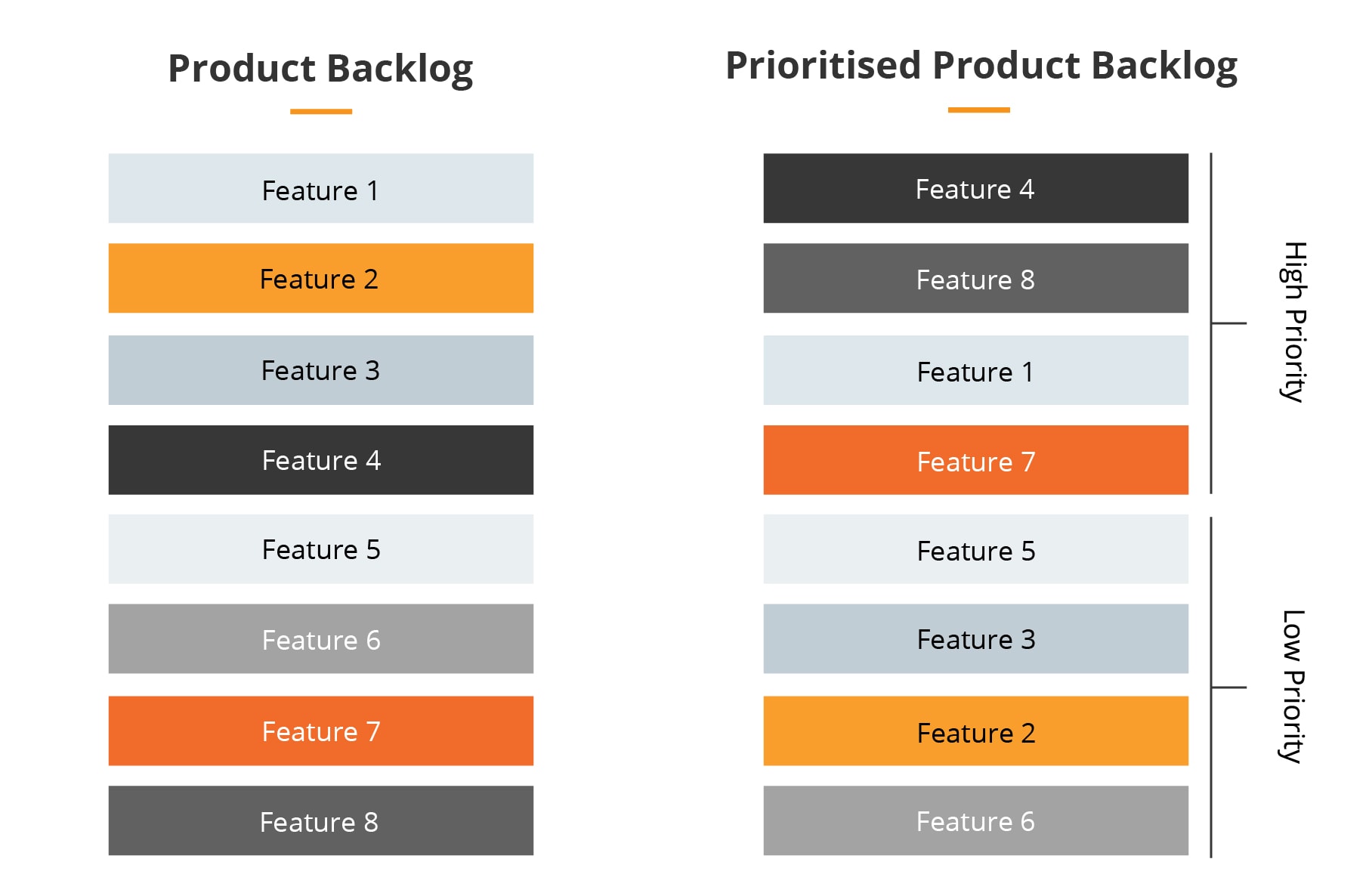
Task: Click the Prioritised Product Backlog heading
Action: click(981, 66)
